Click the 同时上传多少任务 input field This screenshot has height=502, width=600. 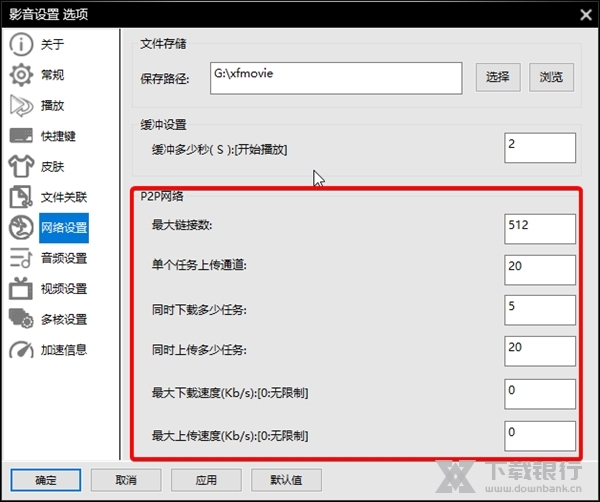[x=540, y=351]
